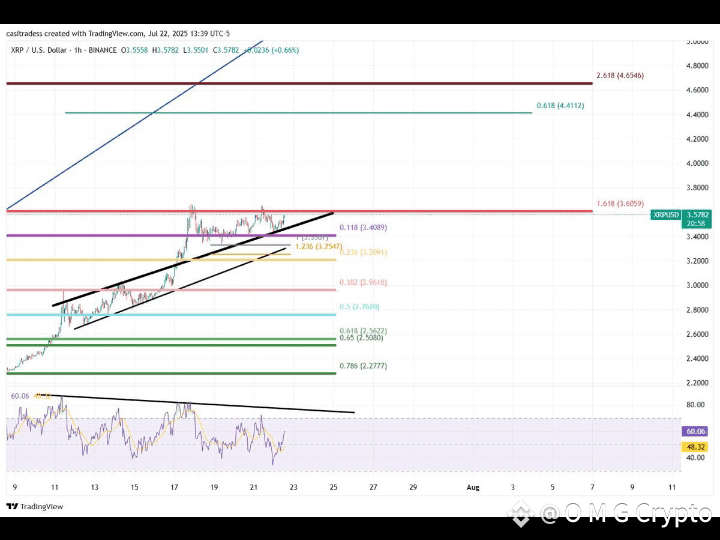Click the TradingView.com text in the header
This screenshot has width=720, height=540.
click(116, 34)
